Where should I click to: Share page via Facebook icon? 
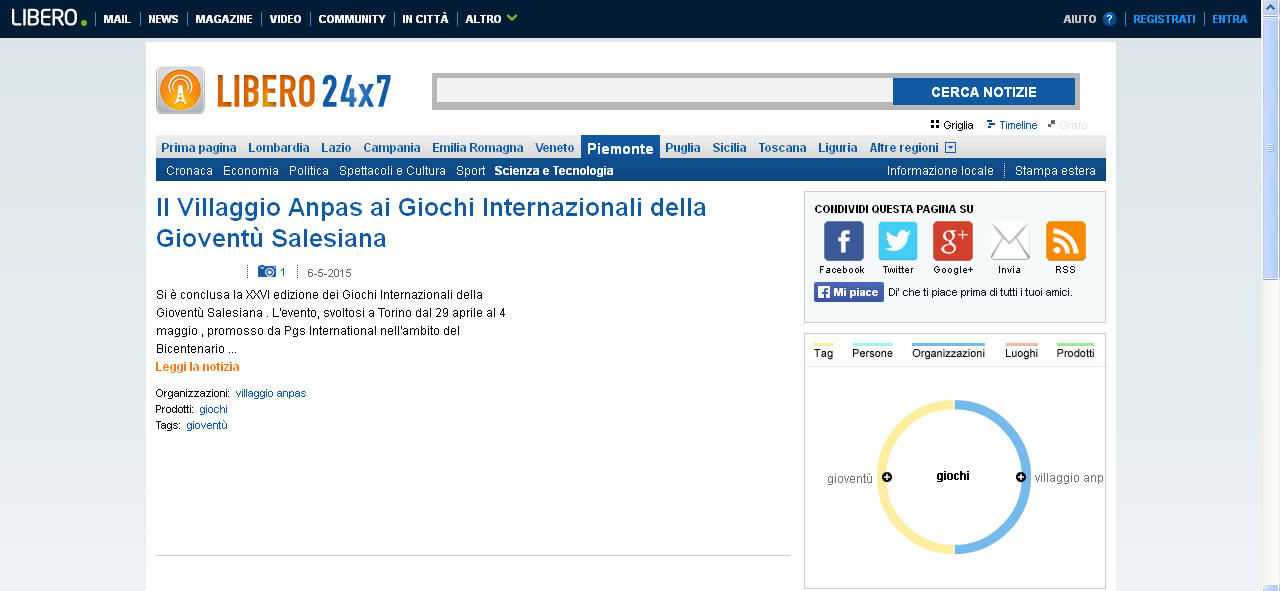tap(843, 241)
